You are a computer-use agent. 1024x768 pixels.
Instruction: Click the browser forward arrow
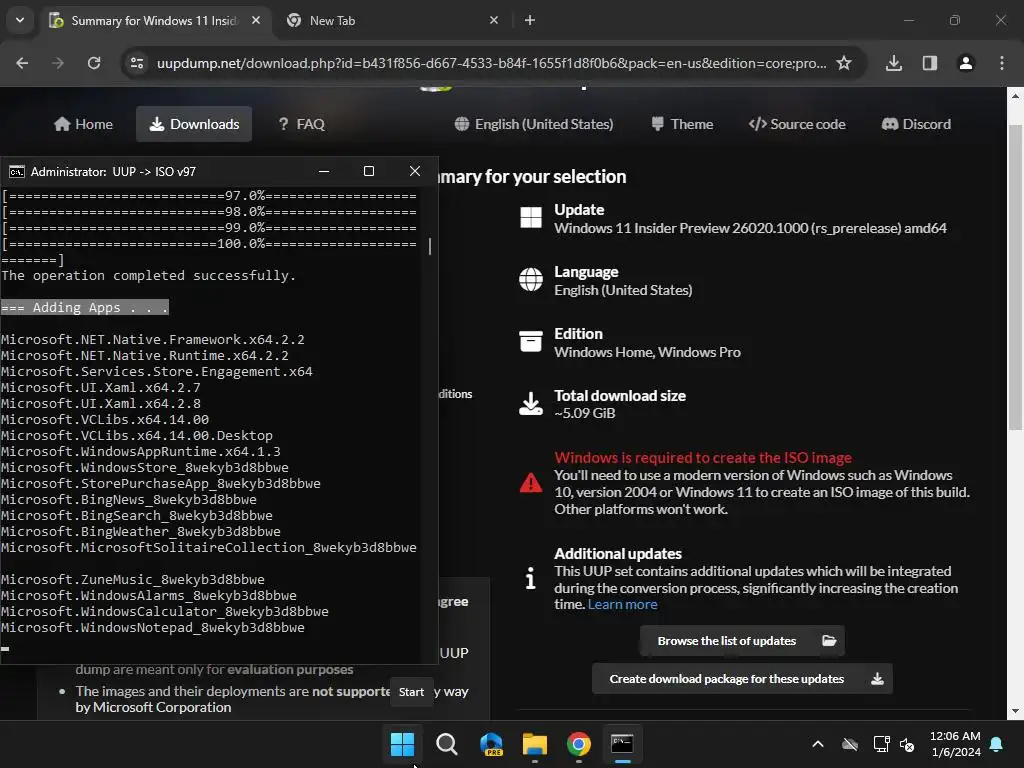(x=58, y=63)
